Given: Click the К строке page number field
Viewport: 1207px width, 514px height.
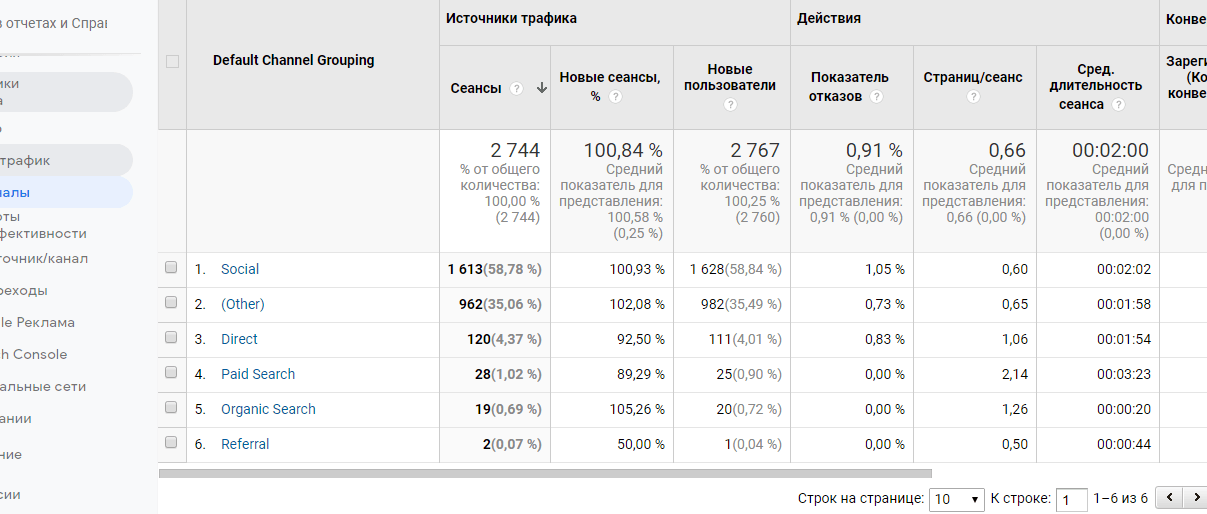Looking at the screenshot, I should (1072, 499).
